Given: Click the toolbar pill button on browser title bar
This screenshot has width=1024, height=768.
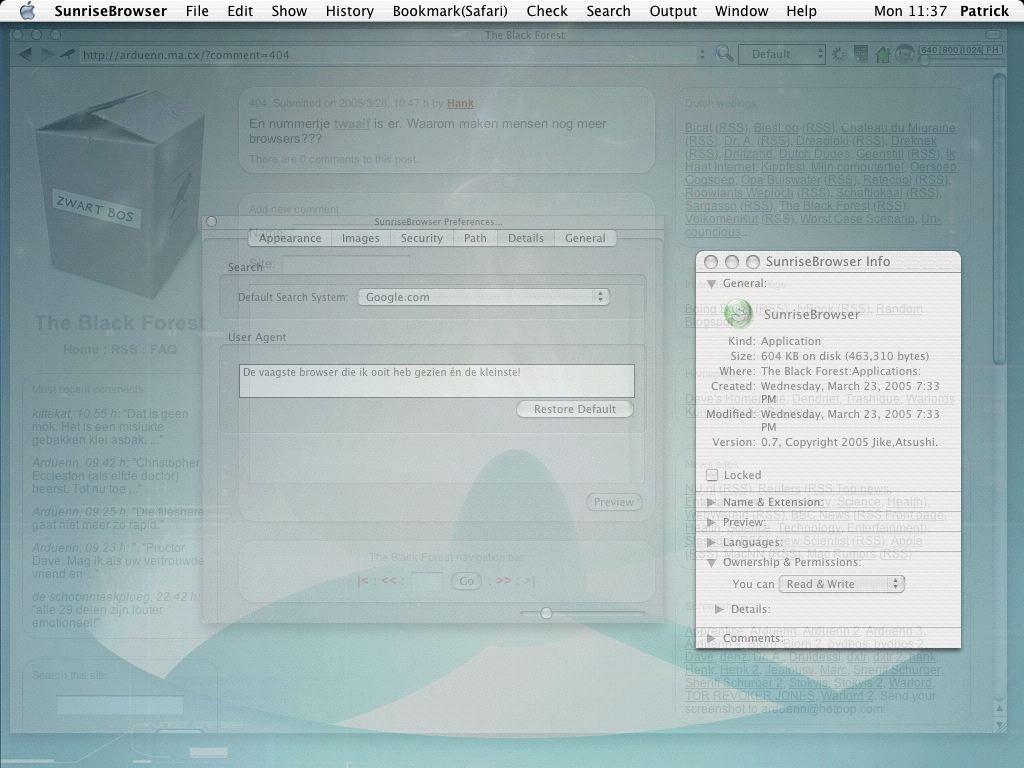Looking at the screenshot, I should pyautogui.click(x=995, y=35).
